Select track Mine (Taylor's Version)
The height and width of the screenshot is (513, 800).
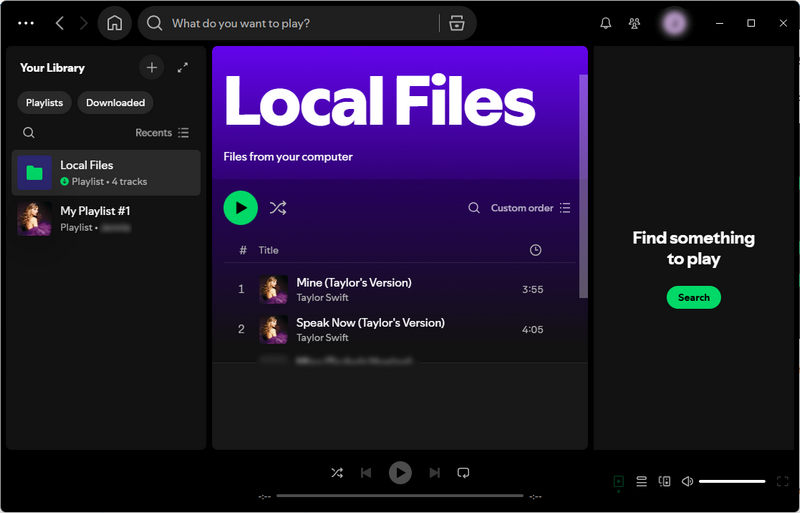pyautogui.click(x=400, y=289)
